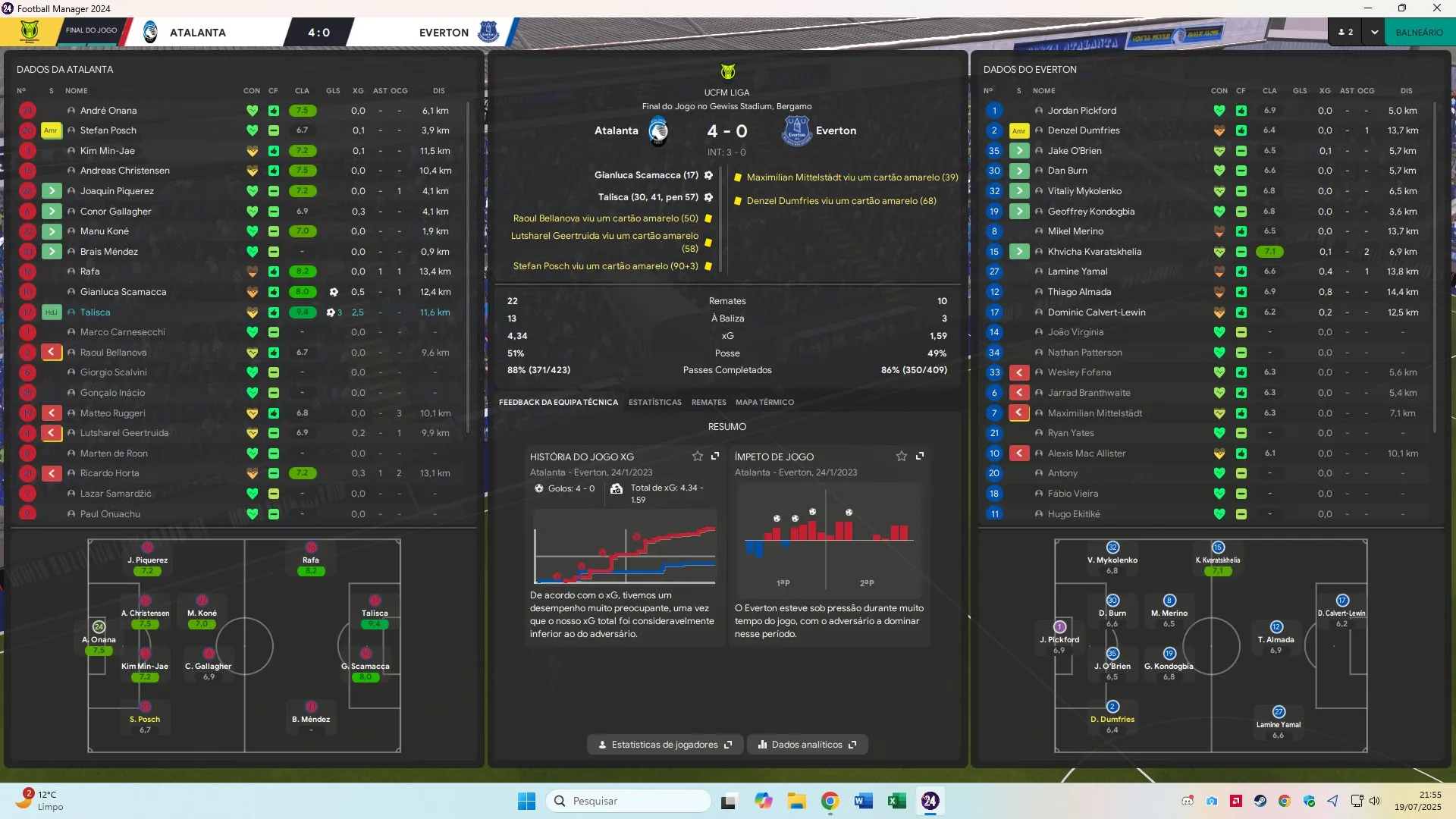Favorite the Ímpeto de Jogo panel star
Viewport: 1456px width, 819px height.
click(902, 457)
